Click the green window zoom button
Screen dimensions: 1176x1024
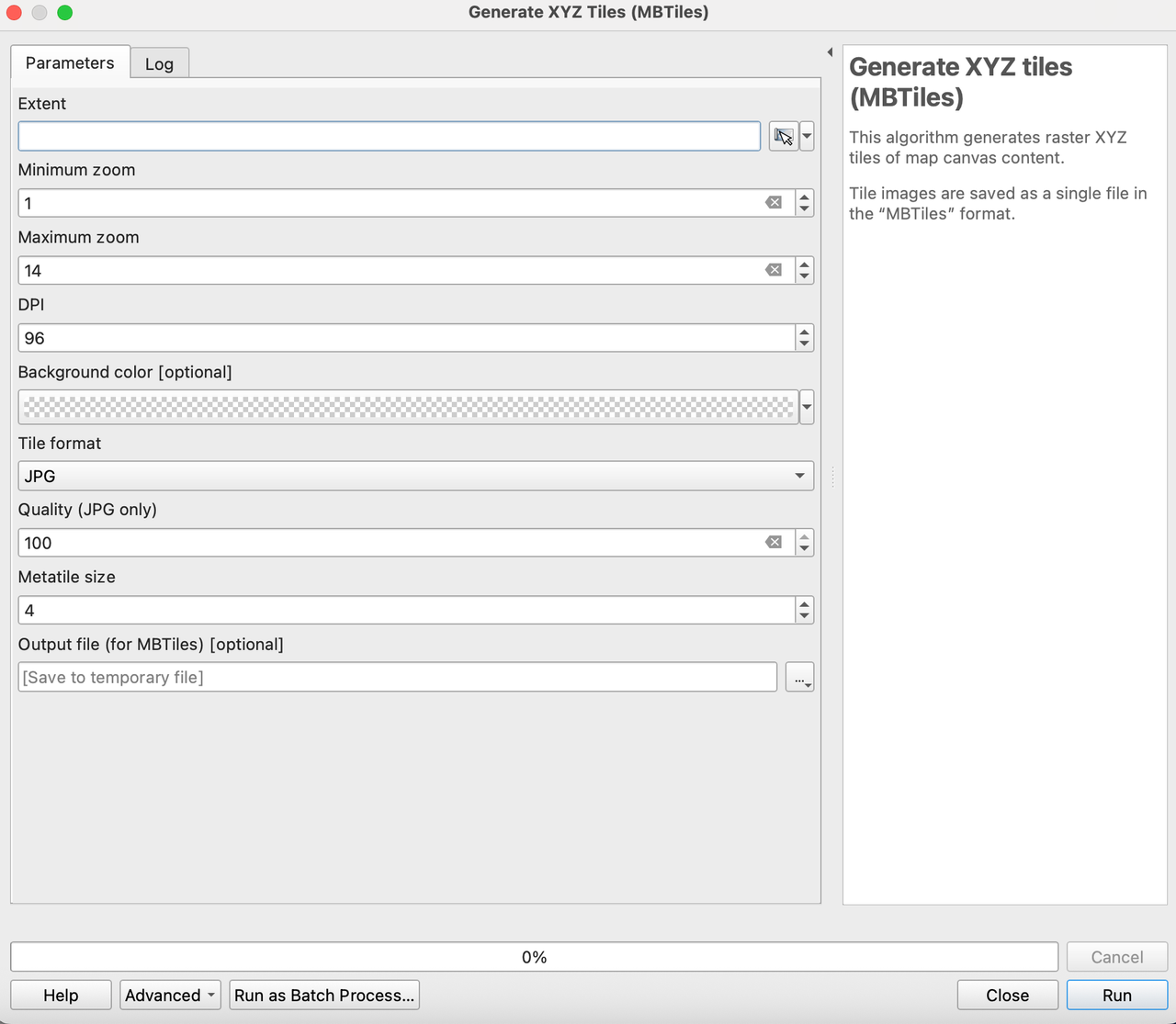click(x=64, y=12)
